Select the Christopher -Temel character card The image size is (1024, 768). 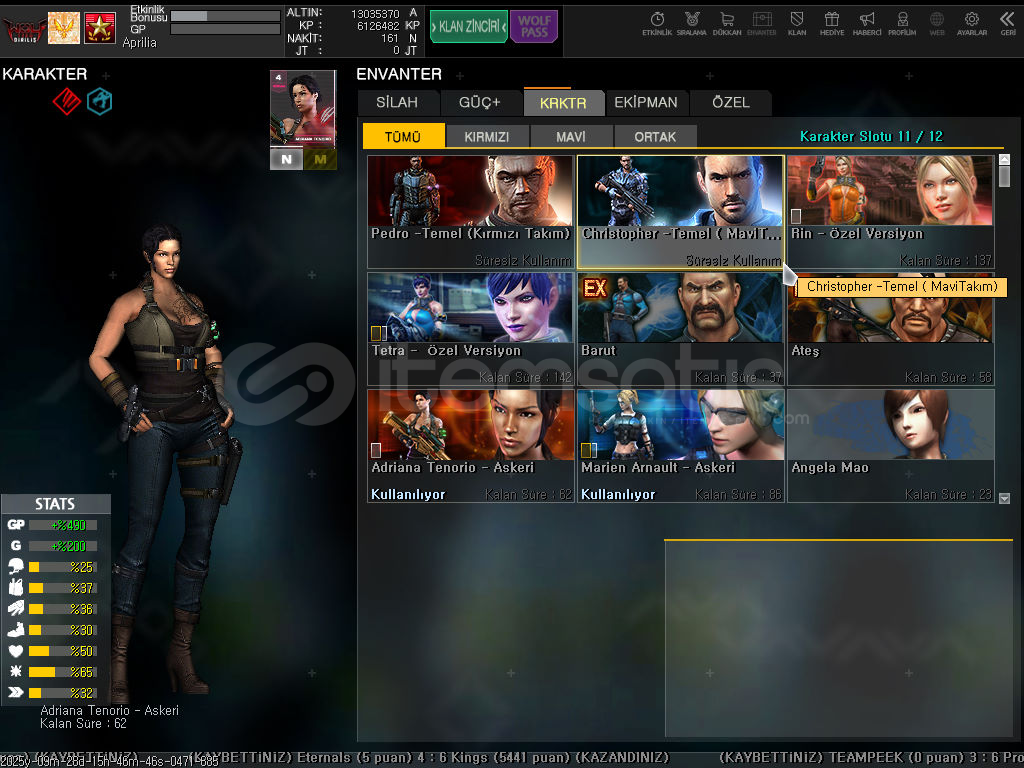(680, 212)
